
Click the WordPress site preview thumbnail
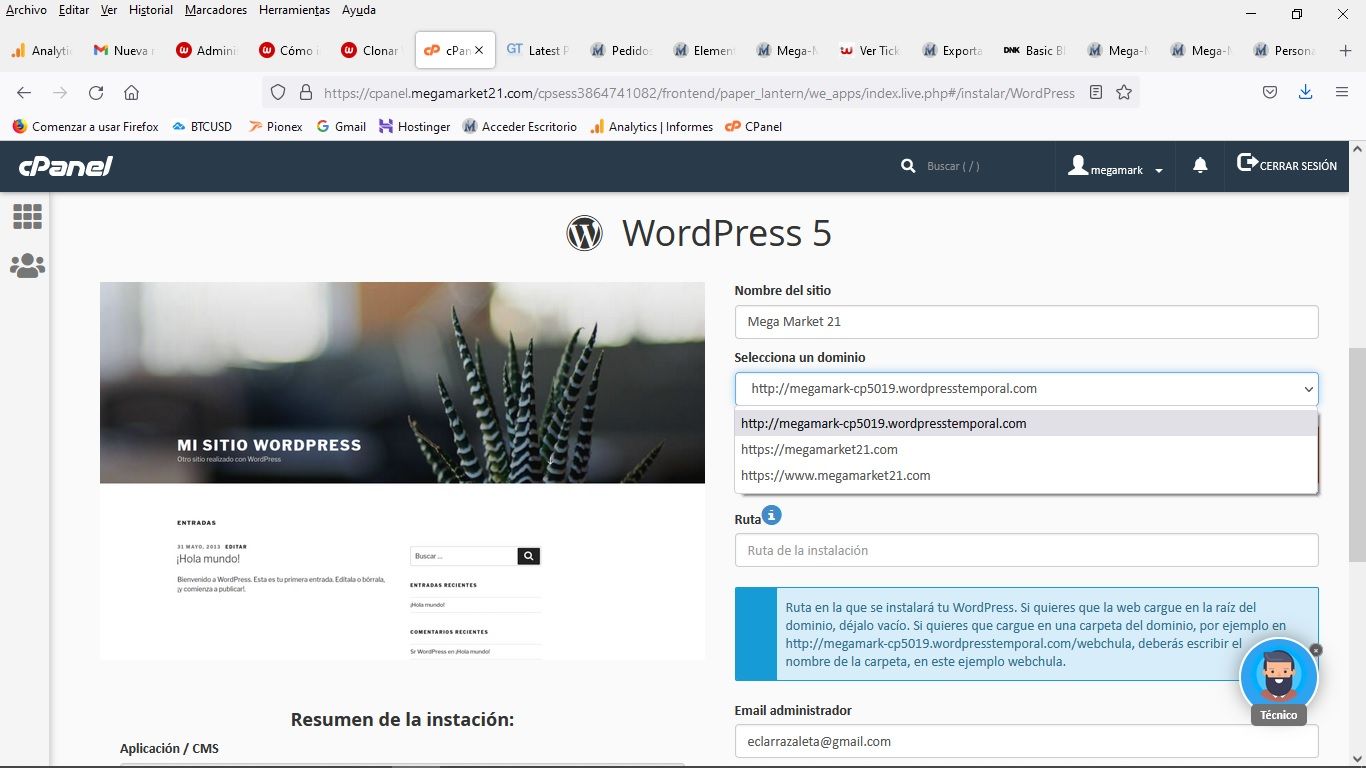click(402, 470)
